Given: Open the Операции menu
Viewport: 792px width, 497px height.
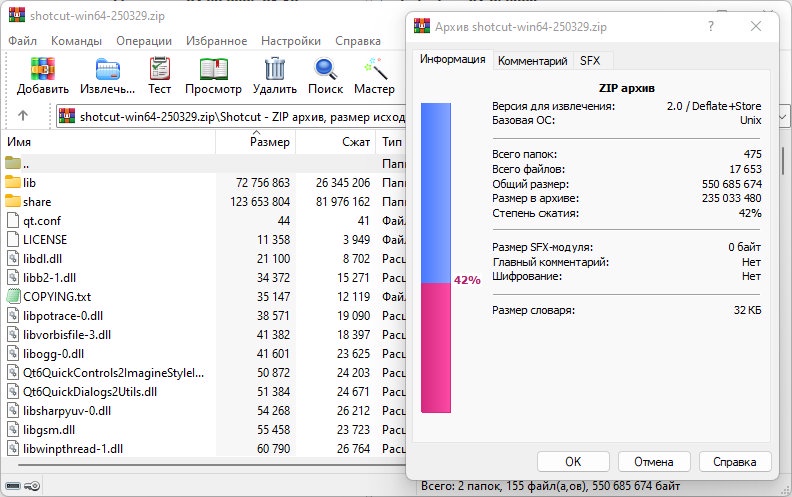Looking at the screenshot, I should pos(144,41).
